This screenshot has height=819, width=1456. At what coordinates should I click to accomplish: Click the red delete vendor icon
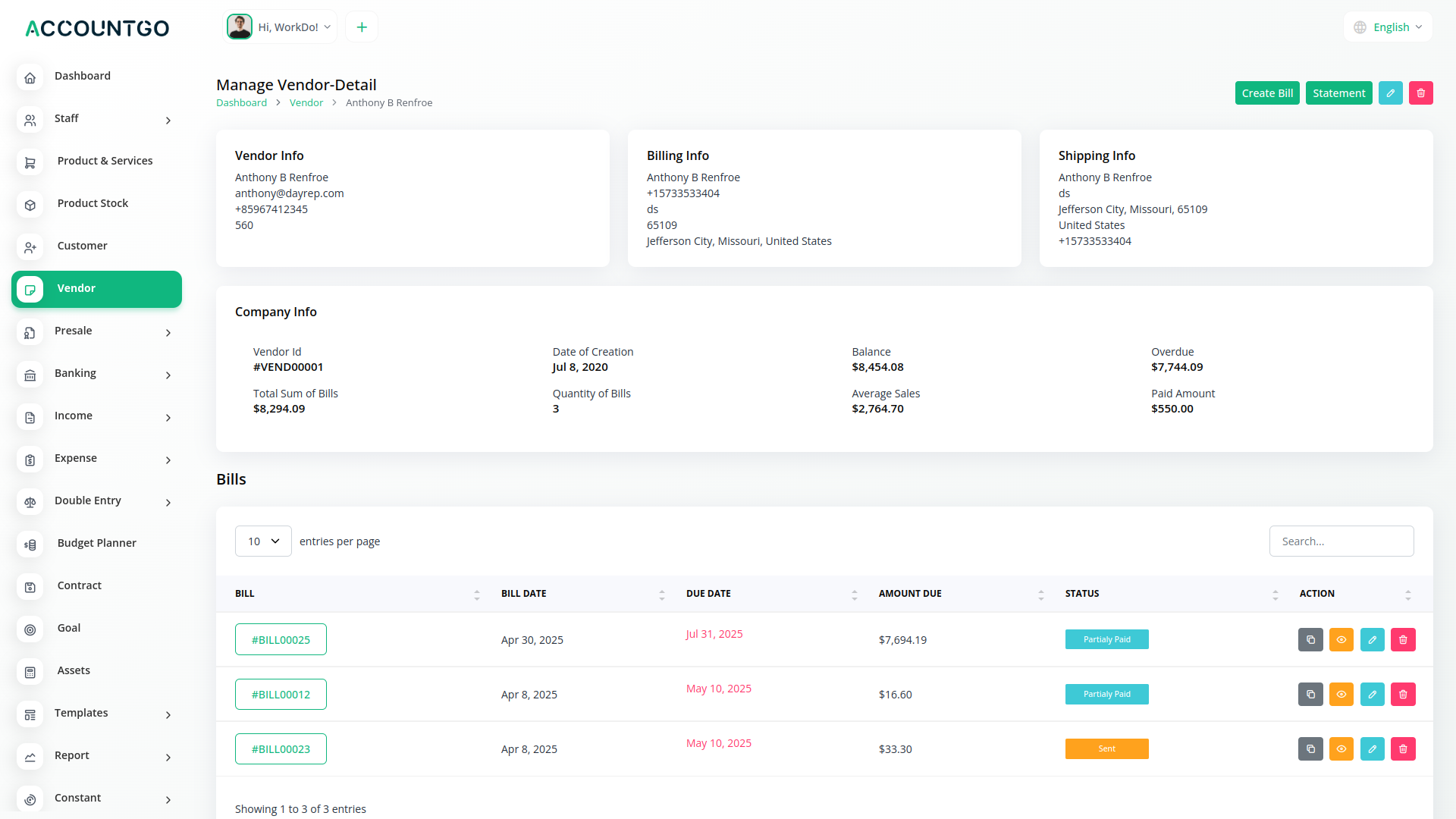(1420, 93)
